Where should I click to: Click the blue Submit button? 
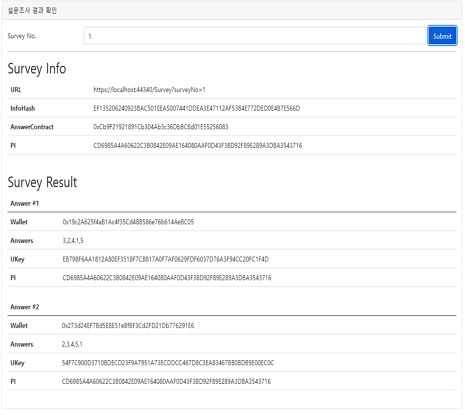442,36
